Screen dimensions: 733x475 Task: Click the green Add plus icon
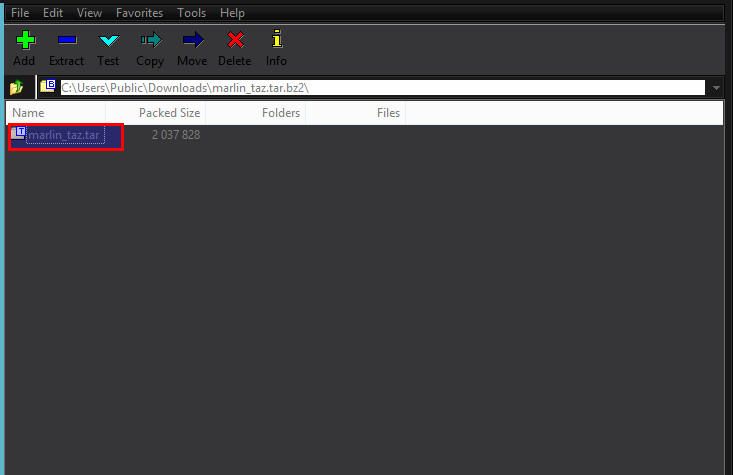pyautogui.click(x=26, y=41)
